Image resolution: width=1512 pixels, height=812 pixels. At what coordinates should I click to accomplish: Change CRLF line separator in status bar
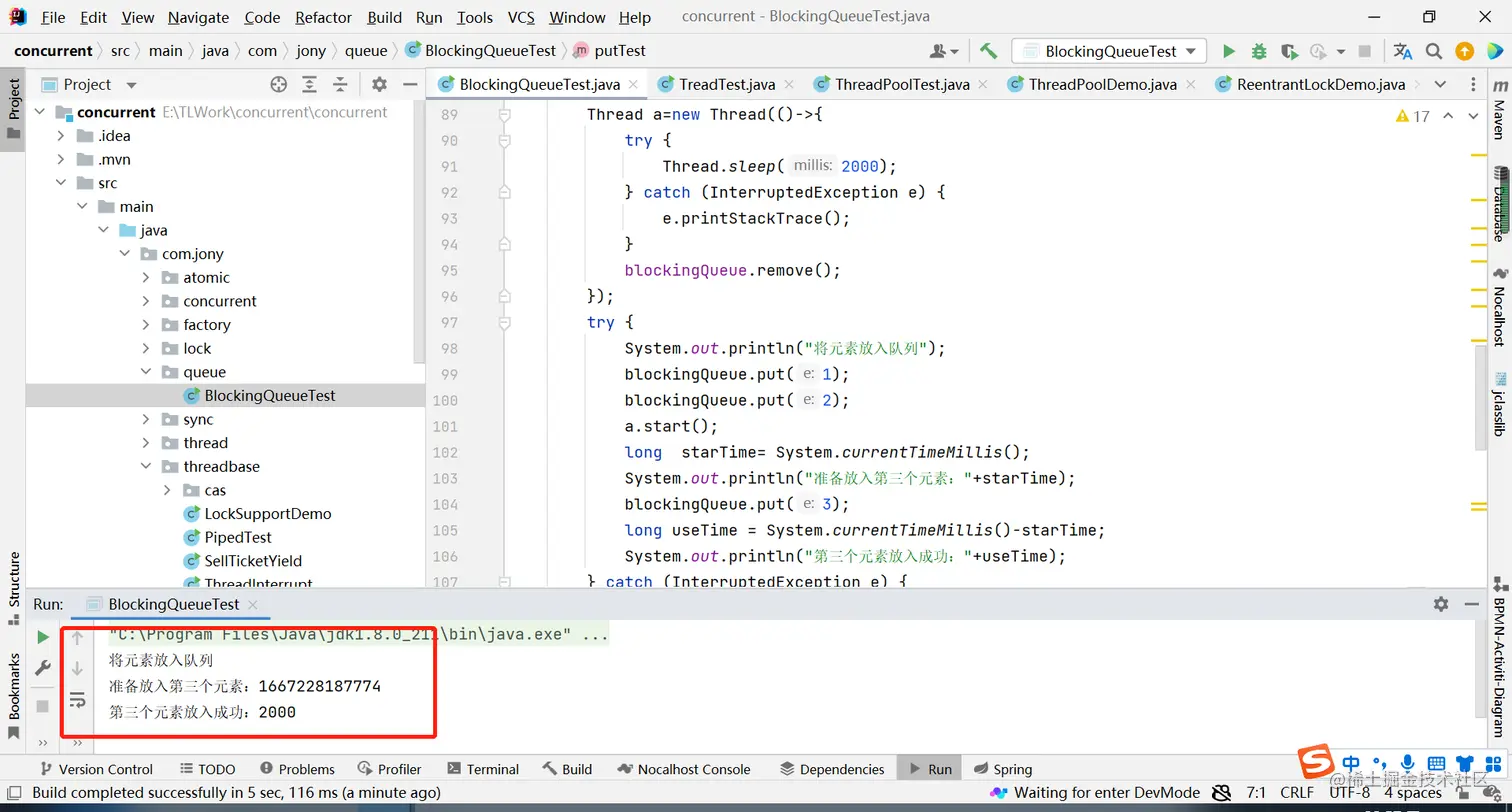1297,793
